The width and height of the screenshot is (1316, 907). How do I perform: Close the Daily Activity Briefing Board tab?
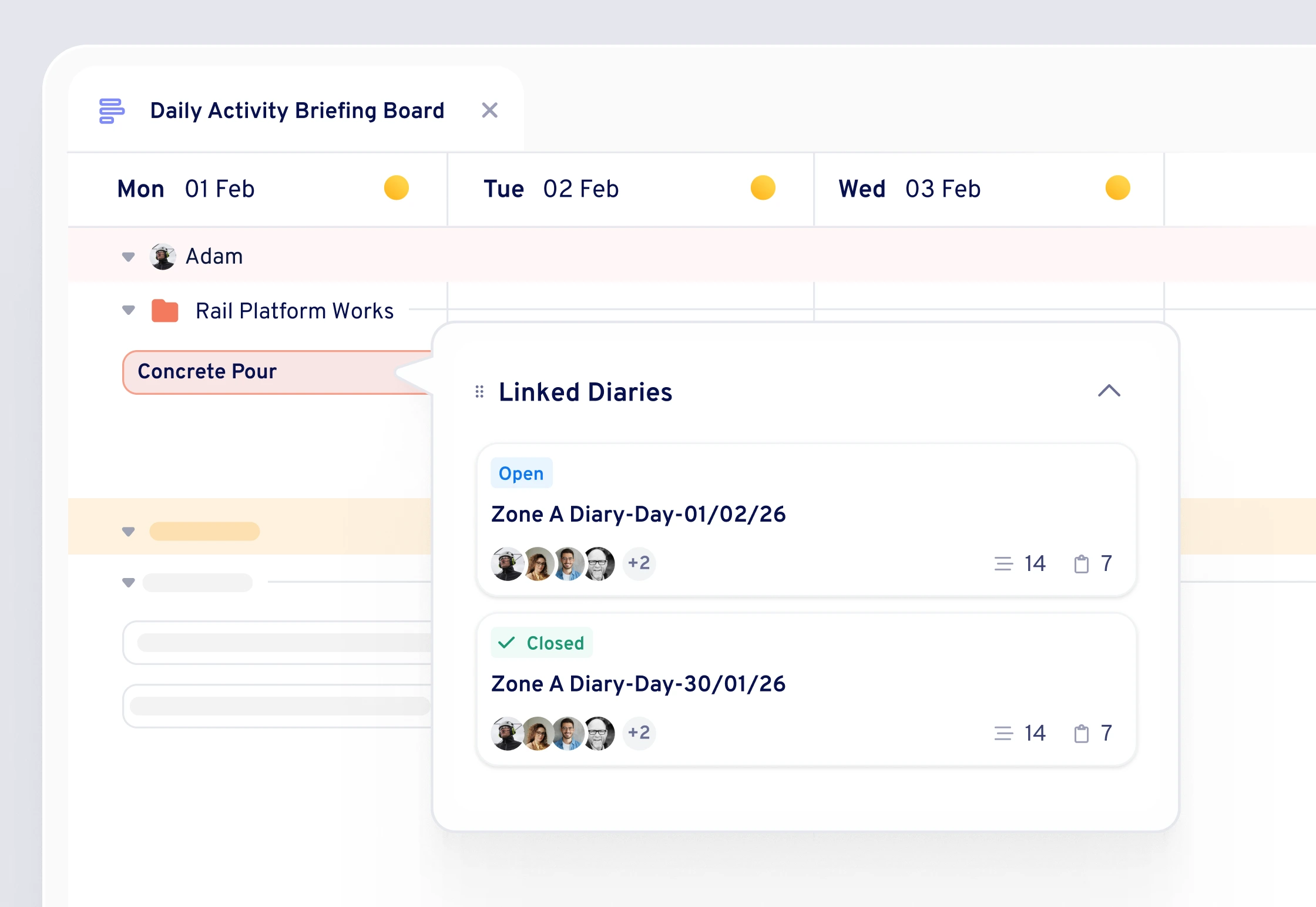coord(489,110)
